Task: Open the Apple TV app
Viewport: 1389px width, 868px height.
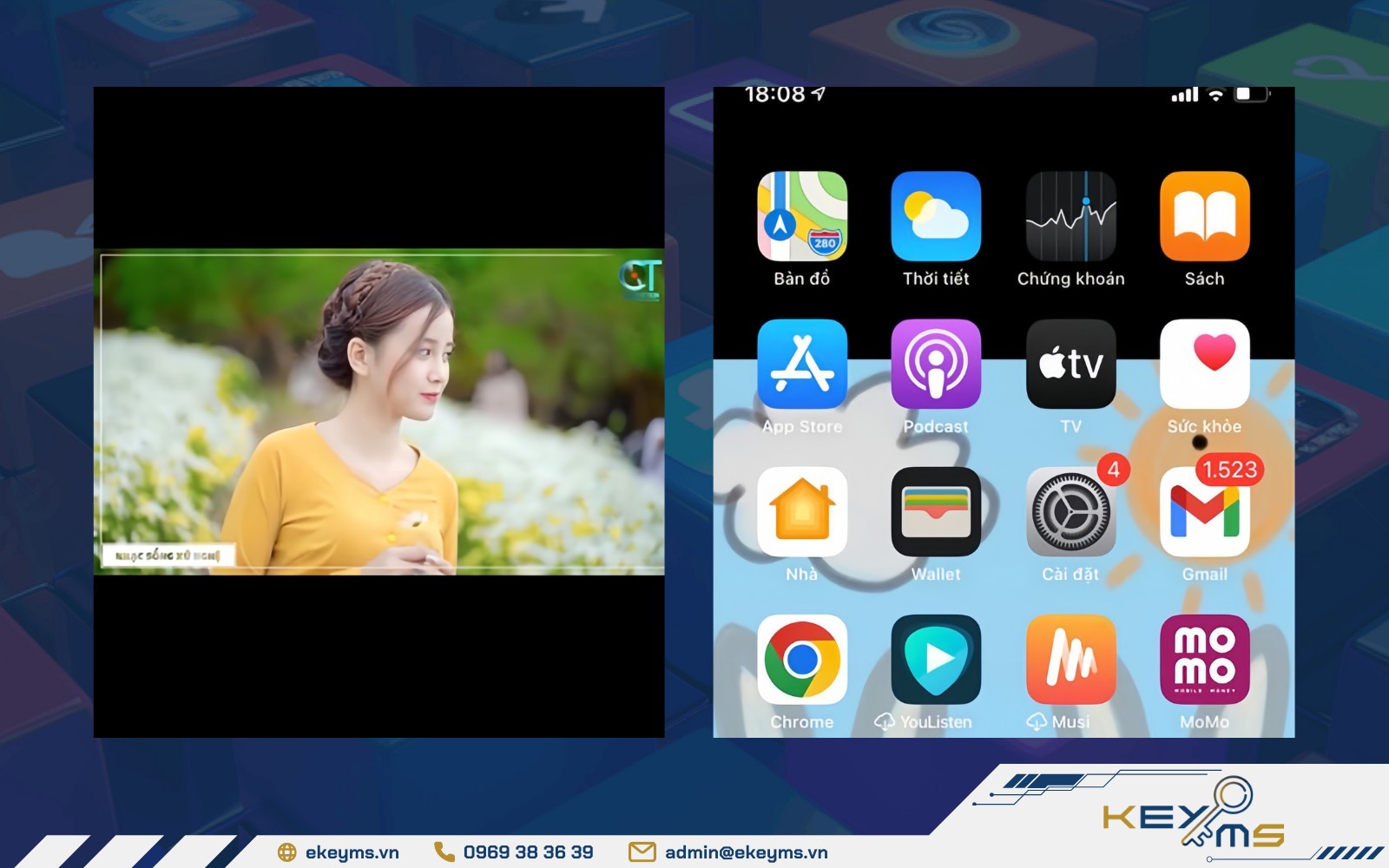Action: click(1070, 364)
